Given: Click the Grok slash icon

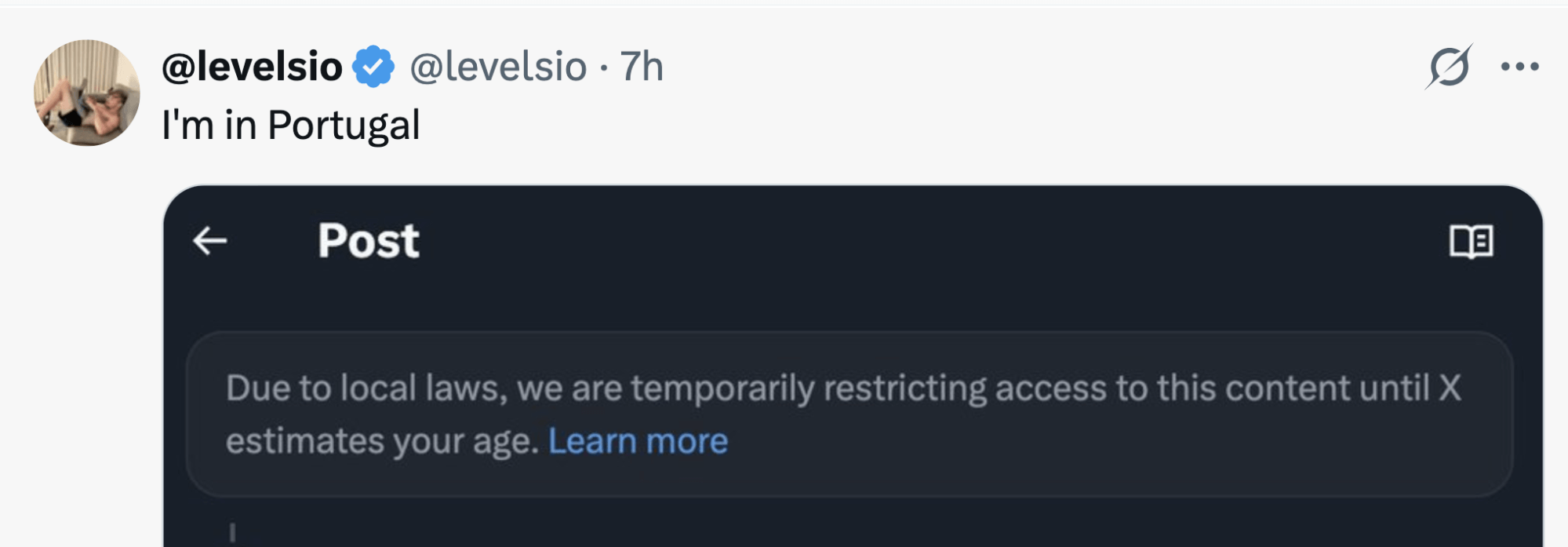Looking at the screenshot, I should 1448,67.
